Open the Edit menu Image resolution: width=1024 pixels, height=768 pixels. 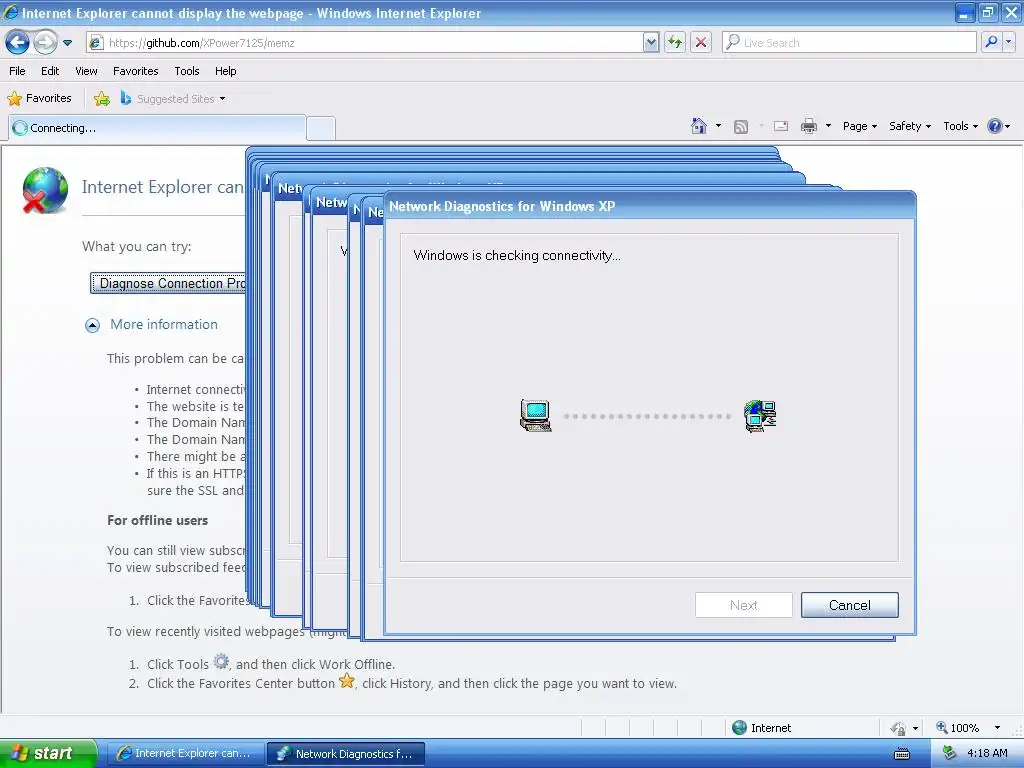50,71
